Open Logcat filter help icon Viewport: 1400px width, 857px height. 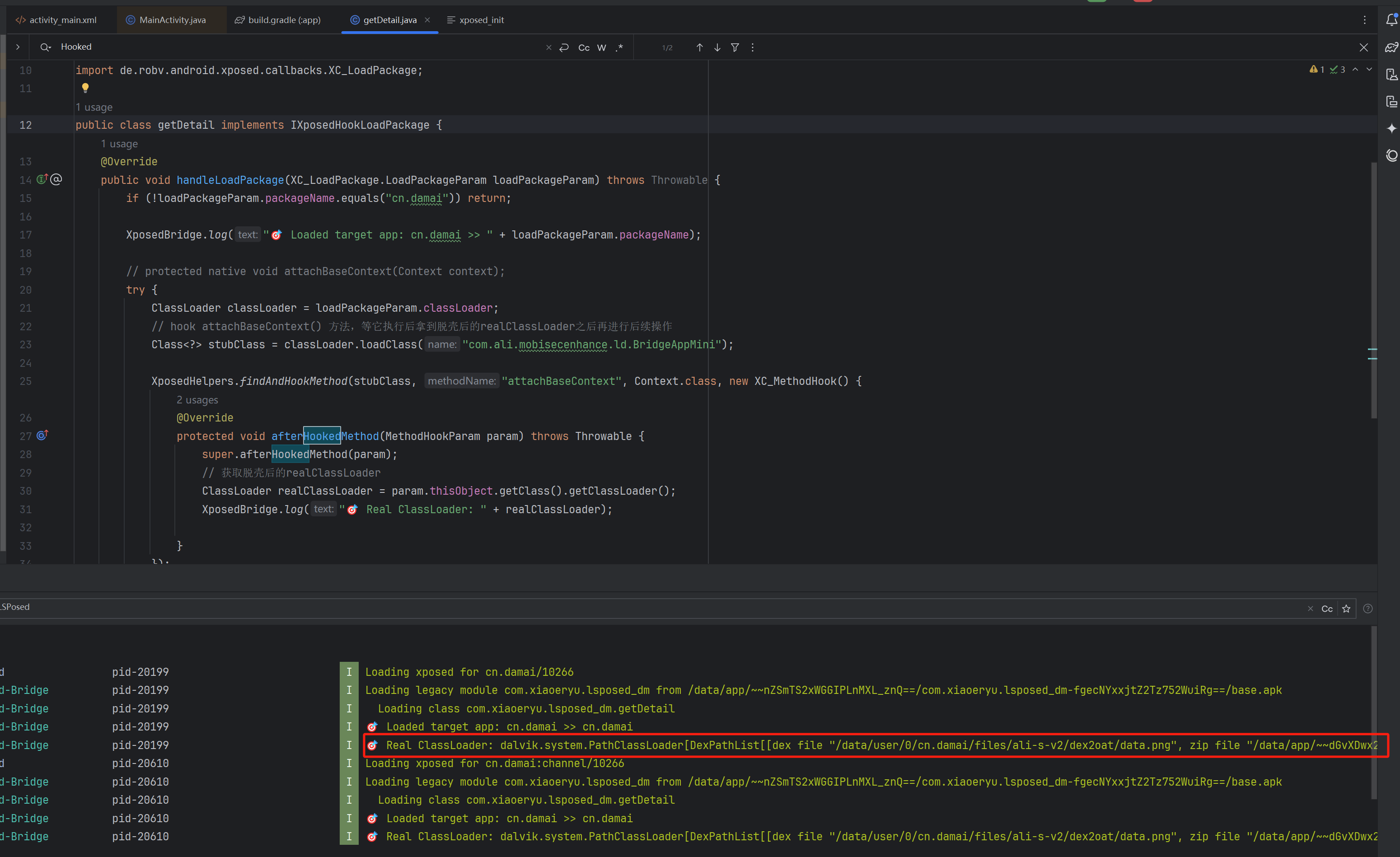pos(1367,609)
